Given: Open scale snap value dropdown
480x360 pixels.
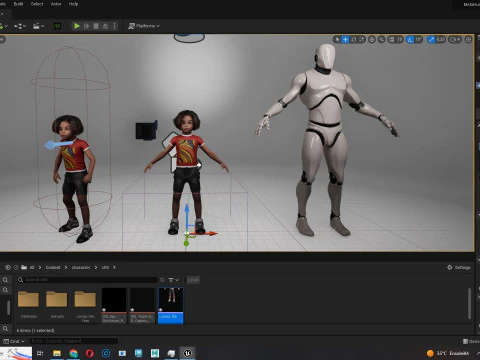Looking at the screenshot, I should point(441,40).
